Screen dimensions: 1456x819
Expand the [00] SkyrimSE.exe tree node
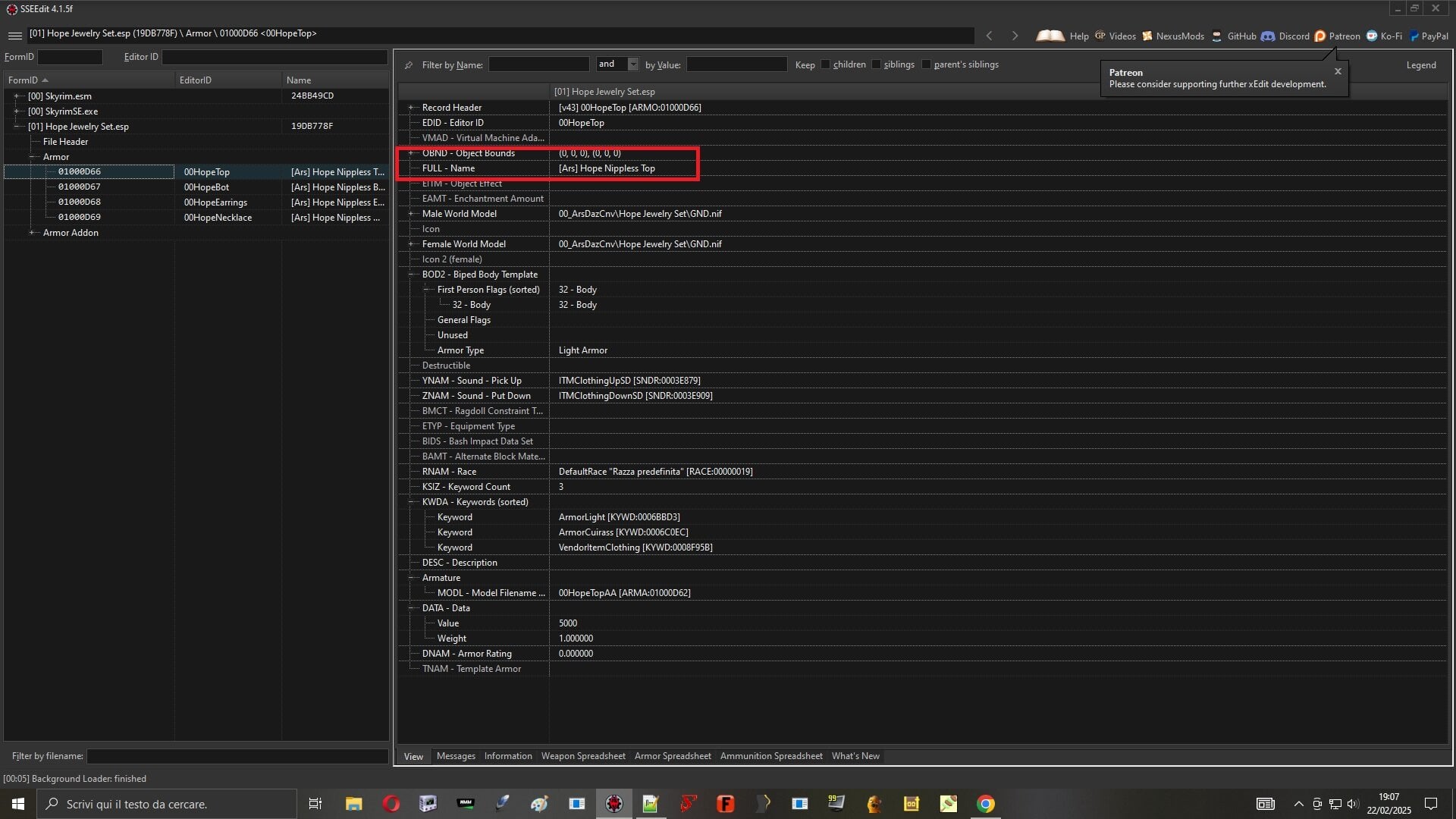tap(16, 111)
